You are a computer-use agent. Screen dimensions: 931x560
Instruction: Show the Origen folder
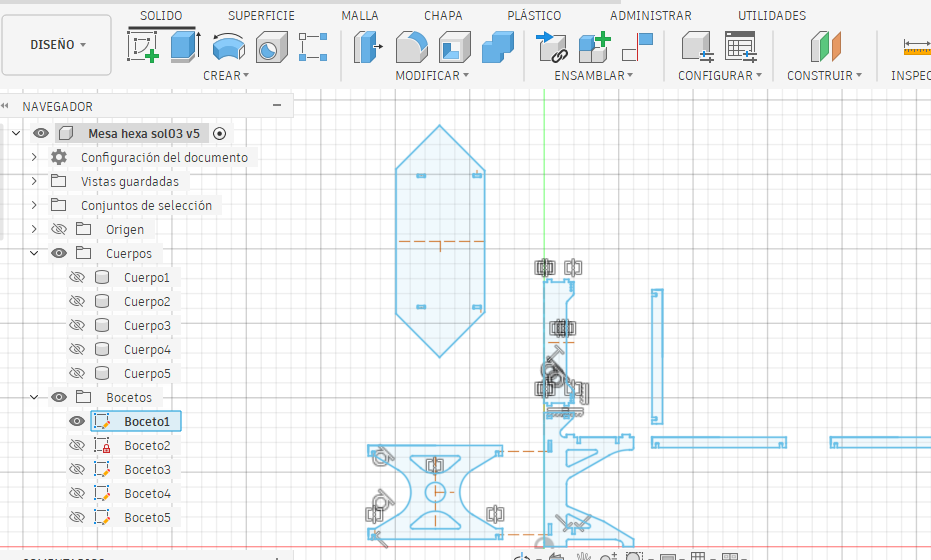[x=59, y=229]
